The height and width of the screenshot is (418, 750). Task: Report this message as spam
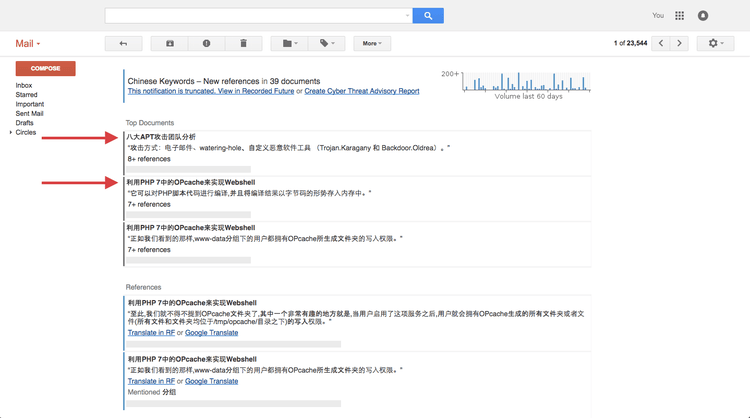206,43
